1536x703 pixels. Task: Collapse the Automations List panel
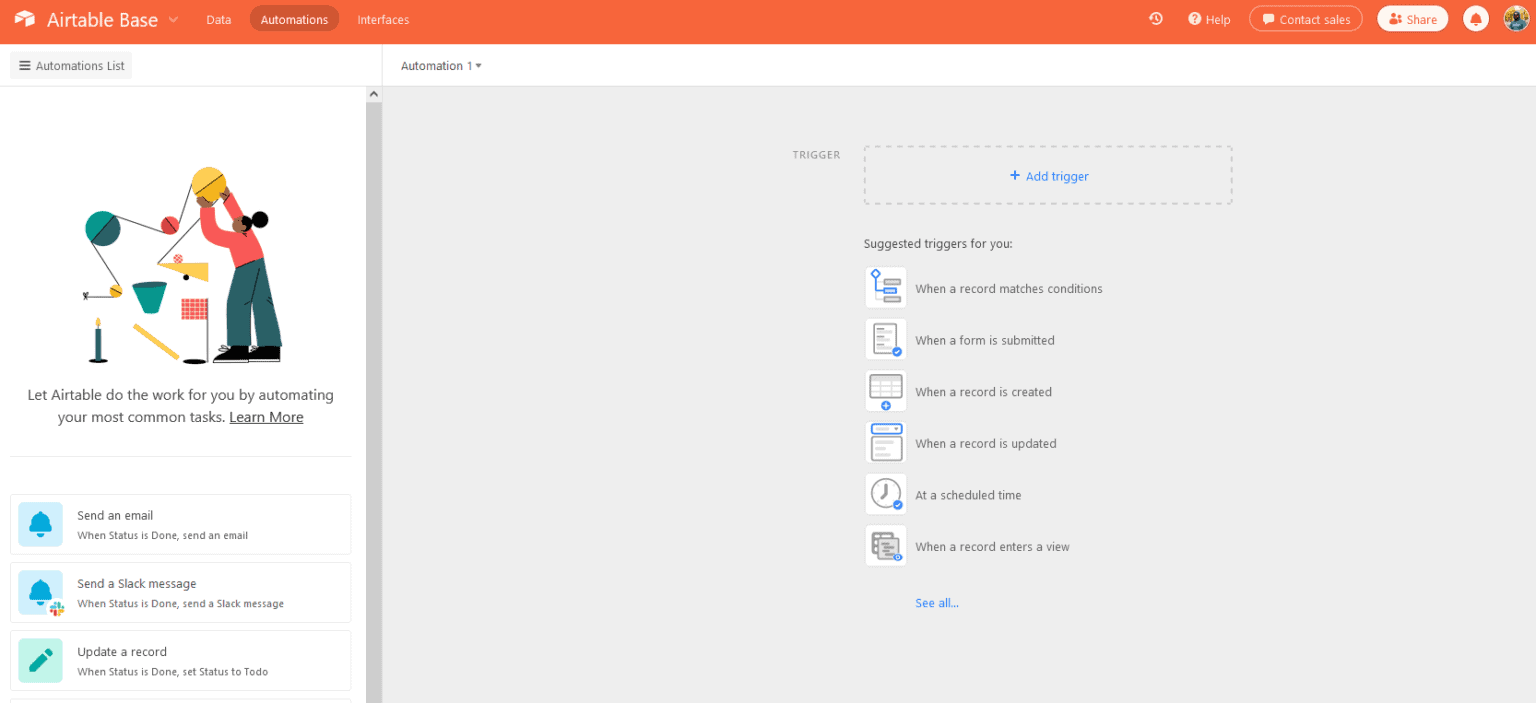pyautogui.click(x=70, y=64)
